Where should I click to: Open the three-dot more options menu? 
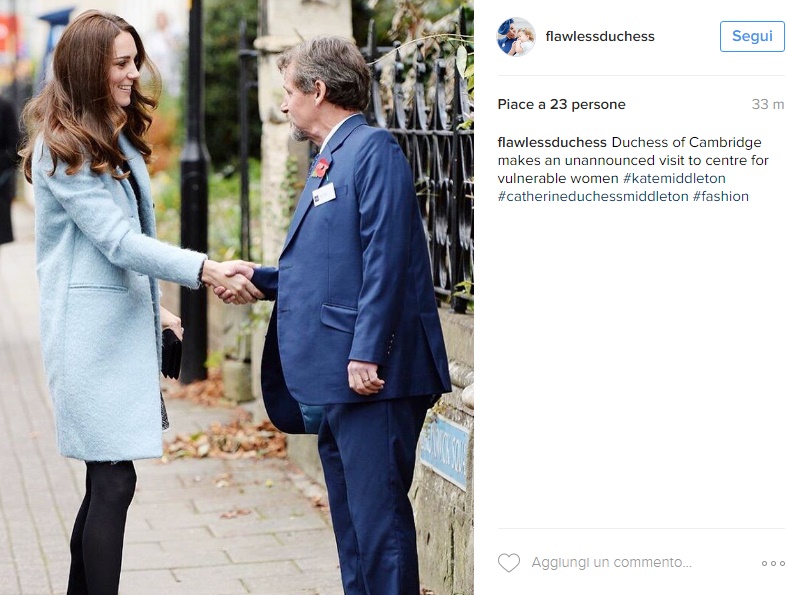[773, 563]
